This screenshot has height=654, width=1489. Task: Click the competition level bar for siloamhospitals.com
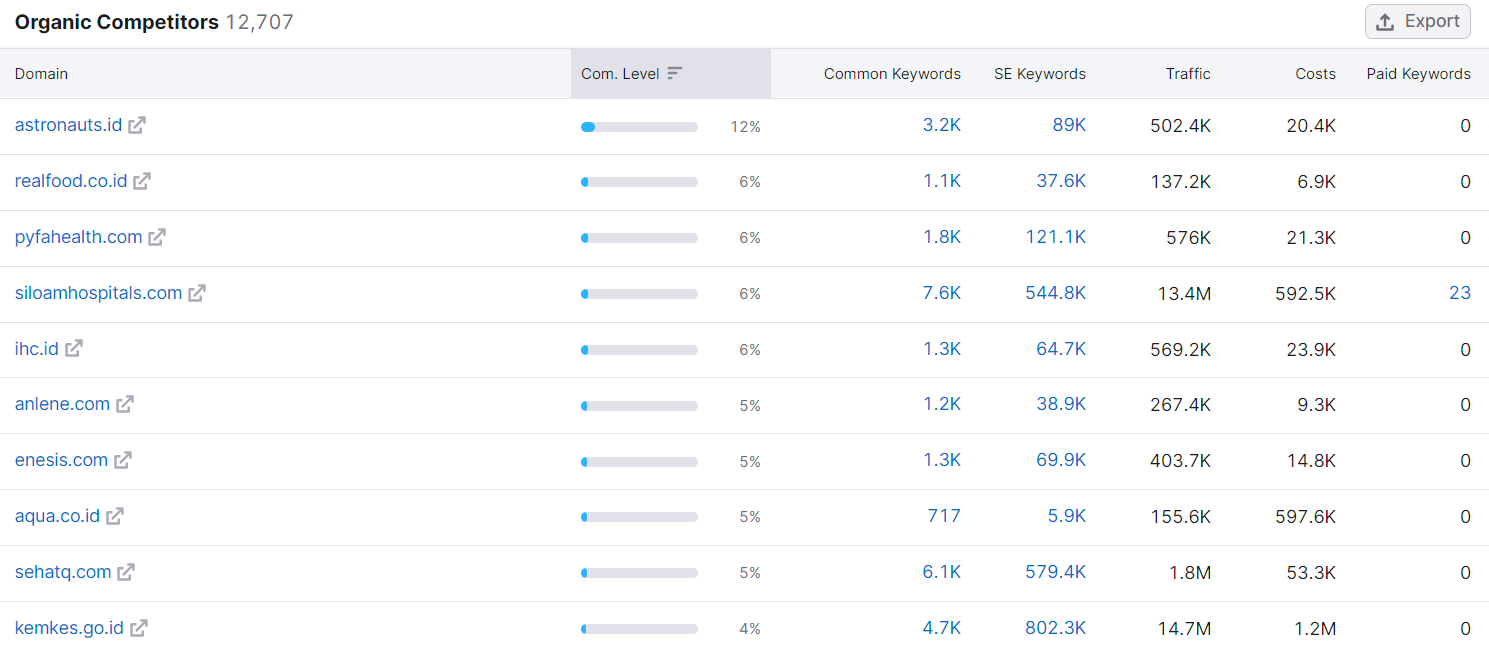[x=639, y=294]
